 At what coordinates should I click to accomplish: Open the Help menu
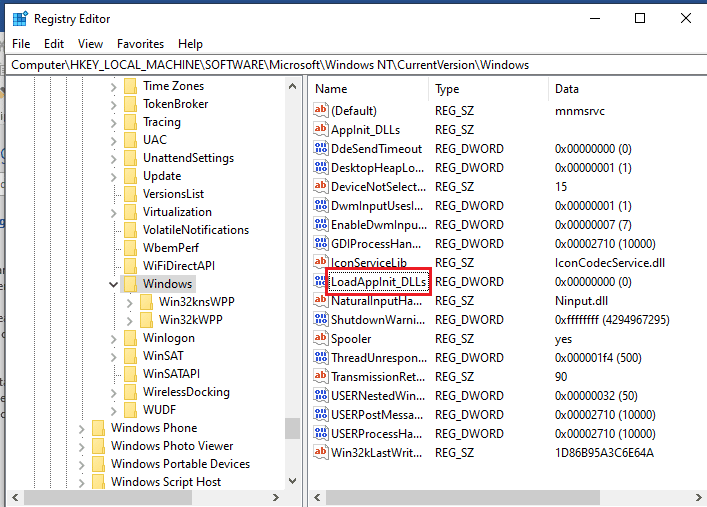click(x=190, y=44)
